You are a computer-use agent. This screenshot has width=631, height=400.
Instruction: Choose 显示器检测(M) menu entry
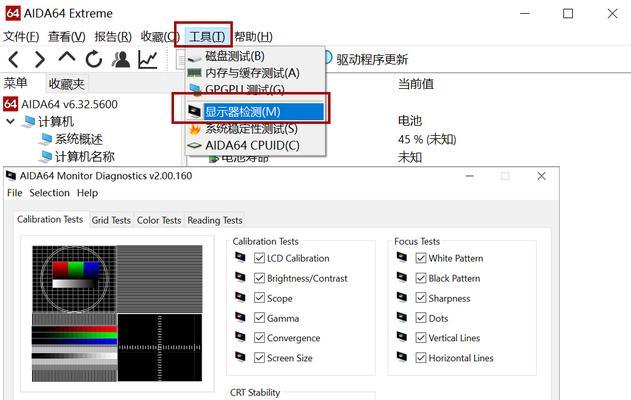click(255, 111)
